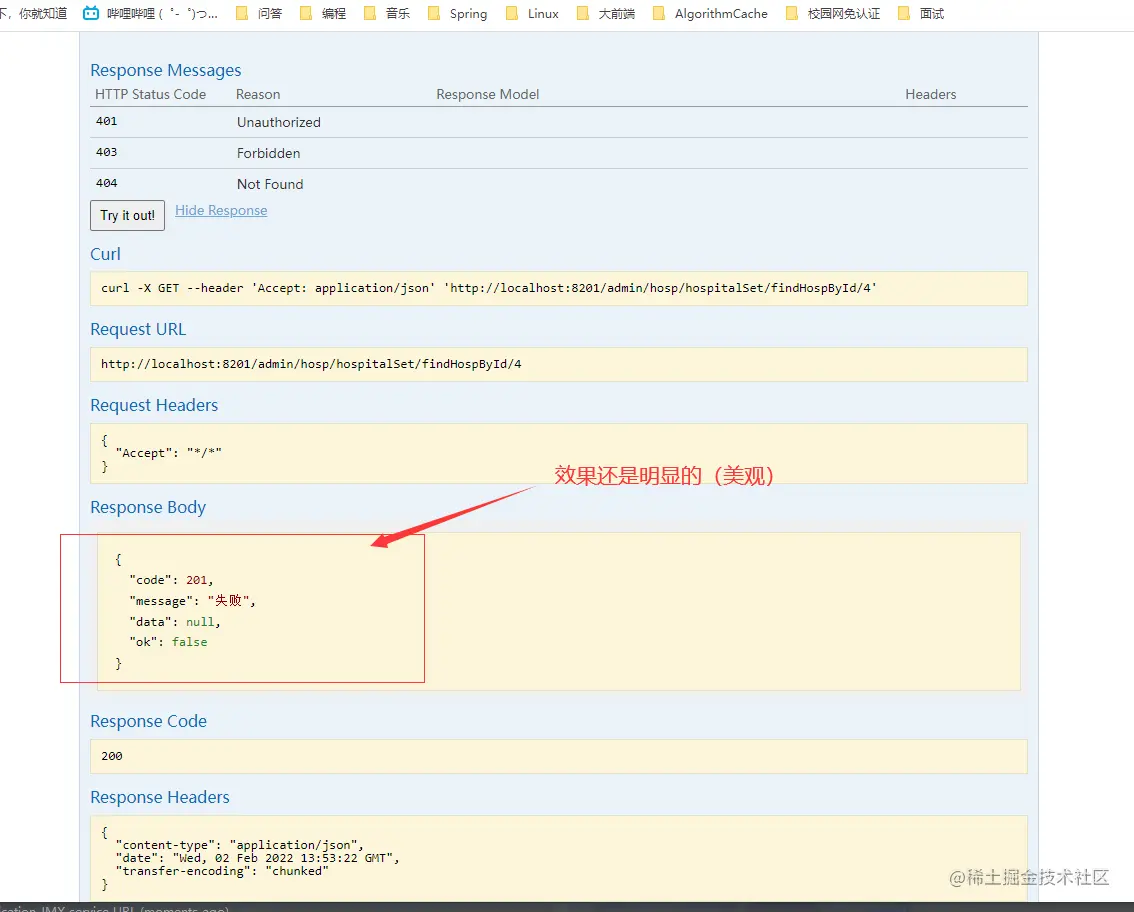The width and height of the screenshot is (1134, 912).
Task: Click the curl command text box
Action: coord(559,288)
